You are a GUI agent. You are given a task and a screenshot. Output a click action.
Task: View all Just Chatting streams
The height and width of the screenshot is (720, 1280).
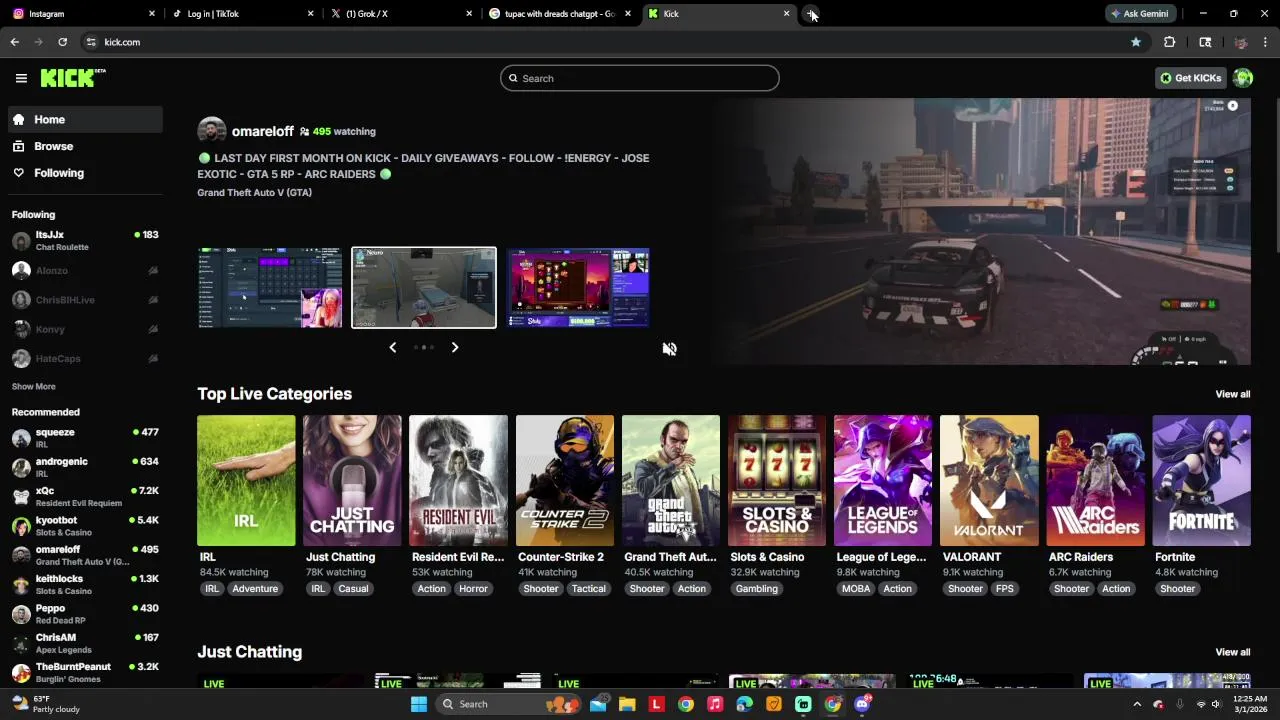click(1232, 652)
